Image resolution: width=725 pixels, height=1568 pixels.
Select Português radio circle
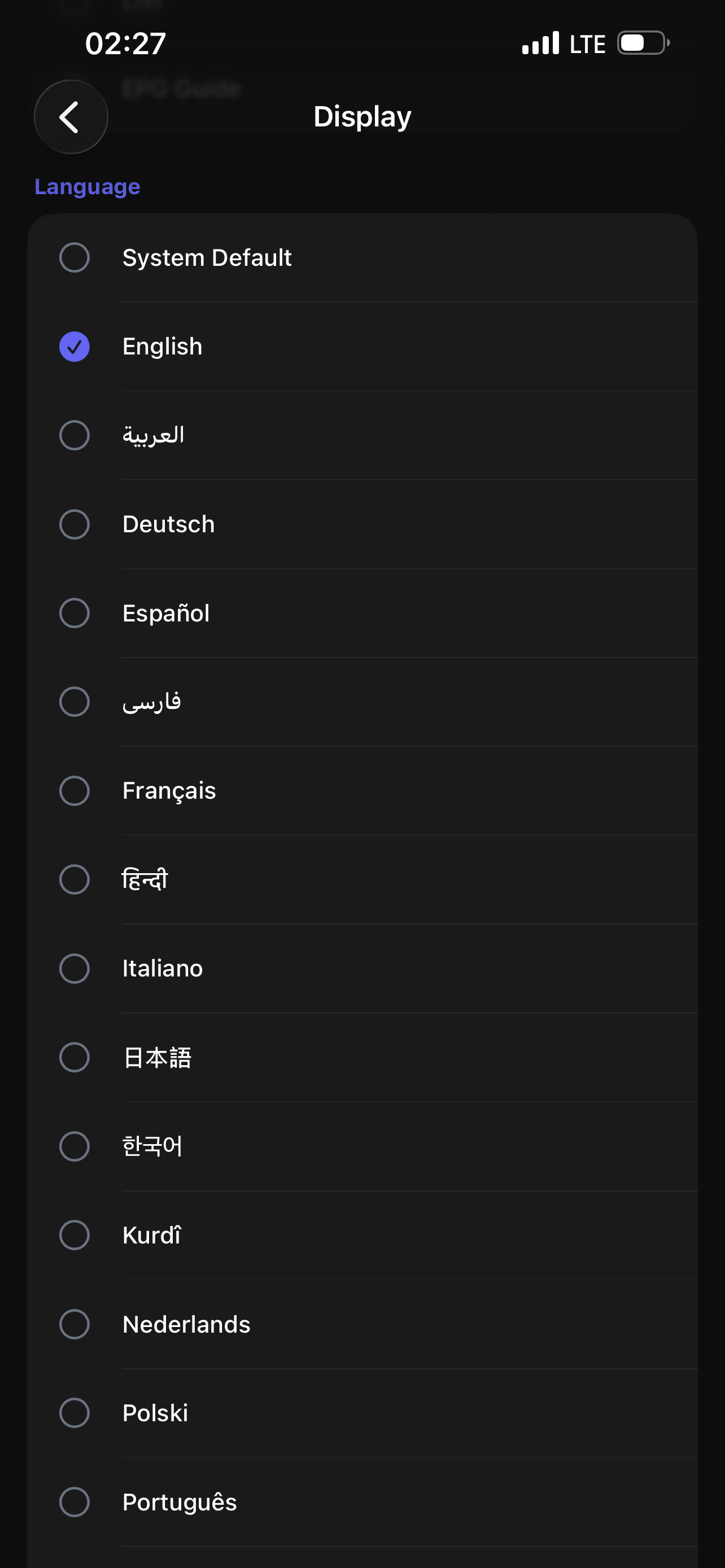point(75,1501)
